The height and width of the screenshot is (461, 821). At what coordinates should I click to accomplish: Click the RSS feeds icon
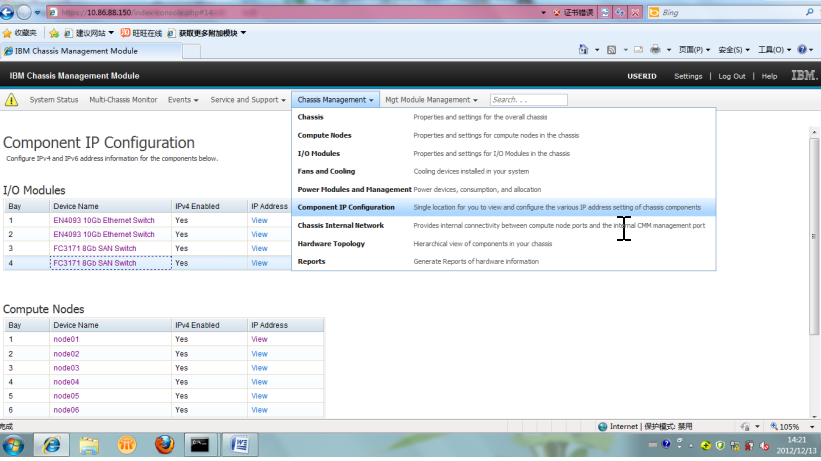point(611,50)
